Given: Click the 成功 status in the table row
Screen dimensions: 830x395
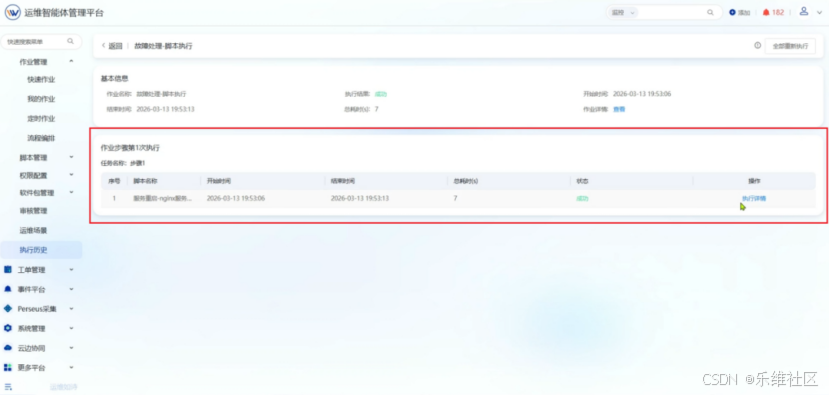Looking at the screenshot, I should tap(582, 199).
